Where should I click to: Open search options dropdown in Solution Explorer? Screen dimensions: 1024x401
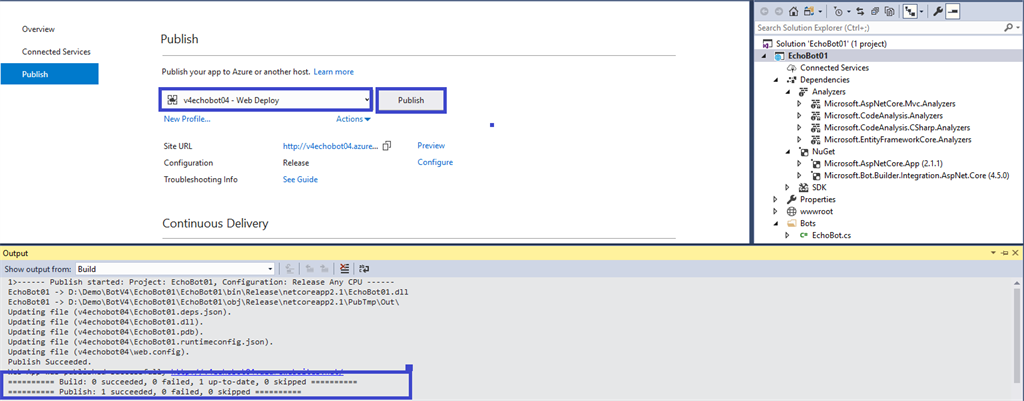1017,27
